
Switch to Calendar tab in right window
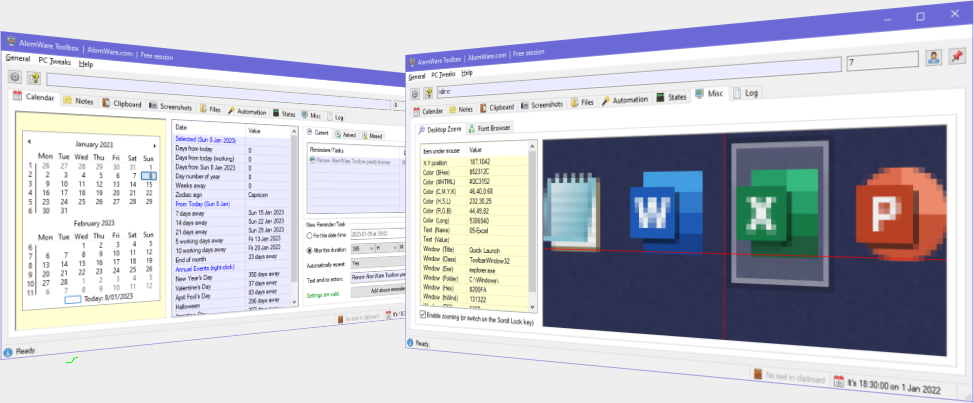point(428,111)
